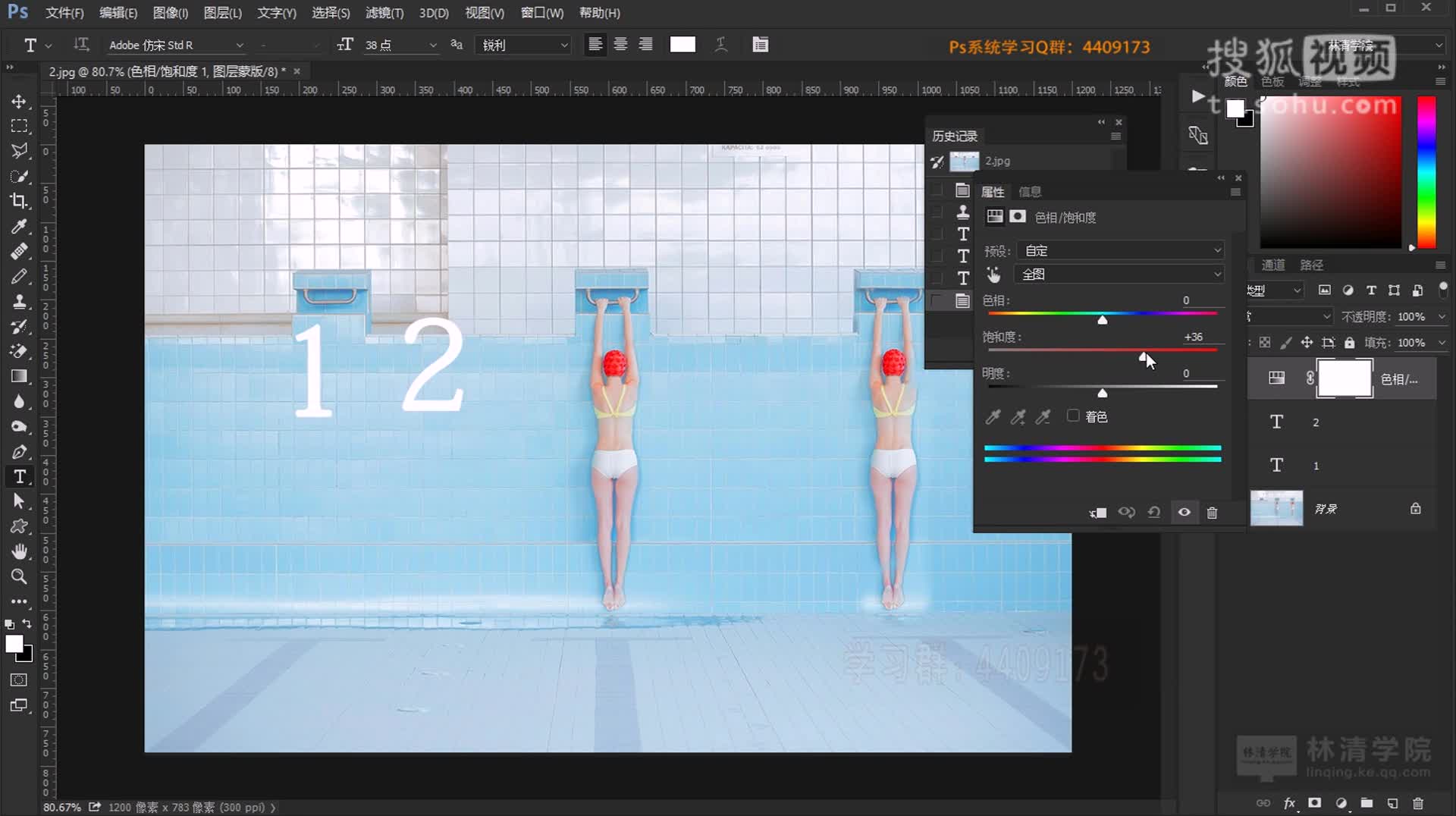Select the Eyedropper tool
The width and height of the screenshot is (1456, 816).
coord(19,226)
